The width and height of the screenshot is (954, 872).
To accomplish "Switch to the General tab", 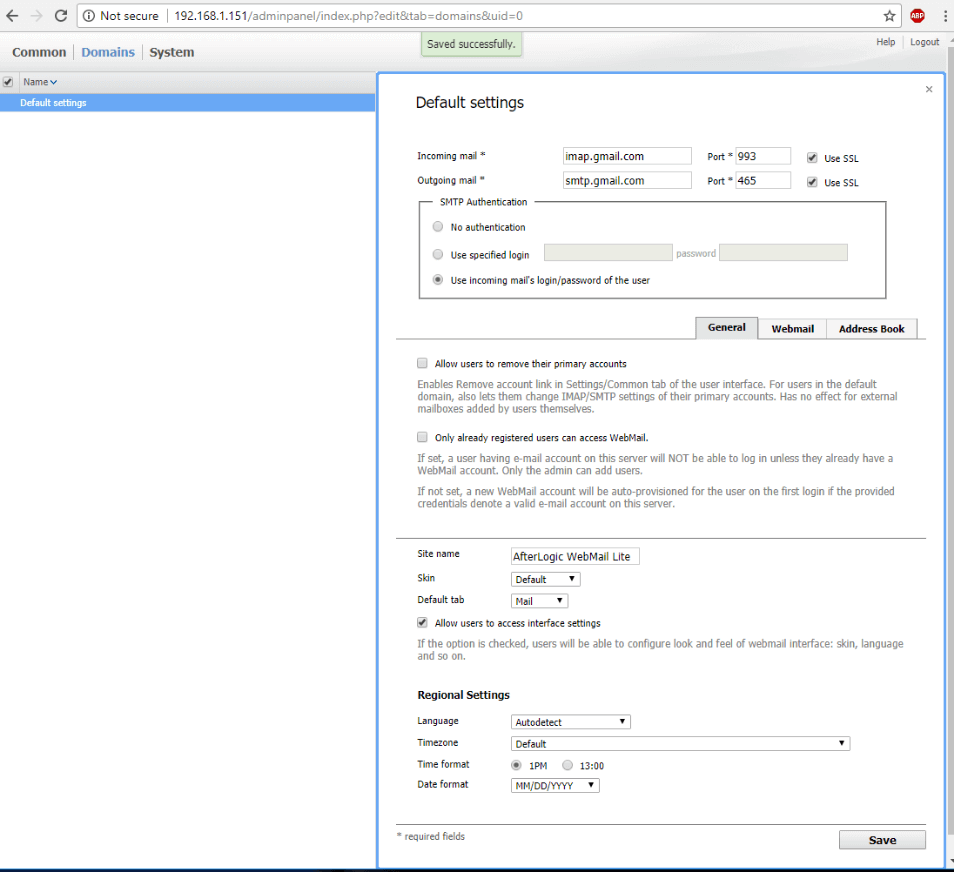I will [726, 328].
